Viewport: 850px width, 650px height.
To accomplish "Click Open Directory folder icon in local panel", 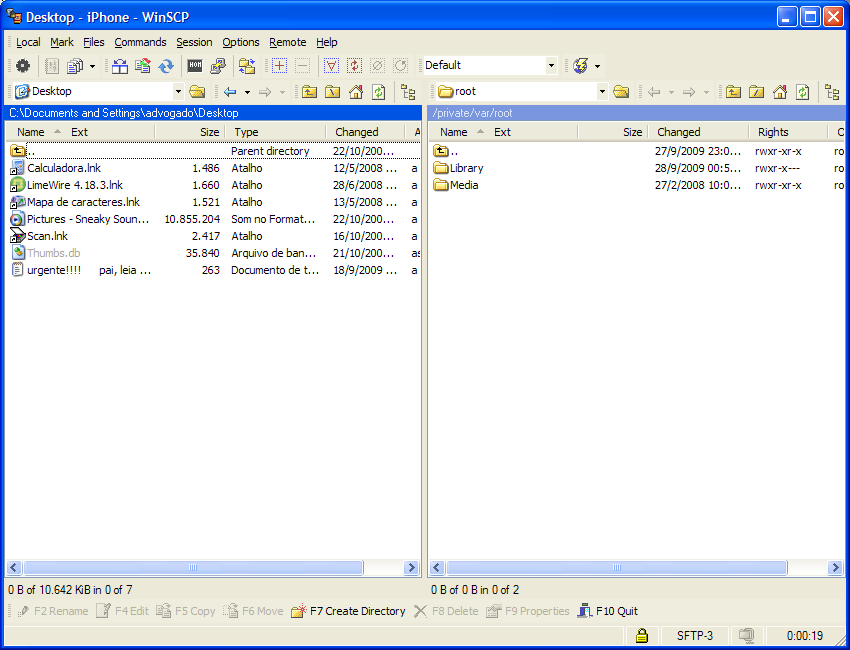I will tap(197, 92).
